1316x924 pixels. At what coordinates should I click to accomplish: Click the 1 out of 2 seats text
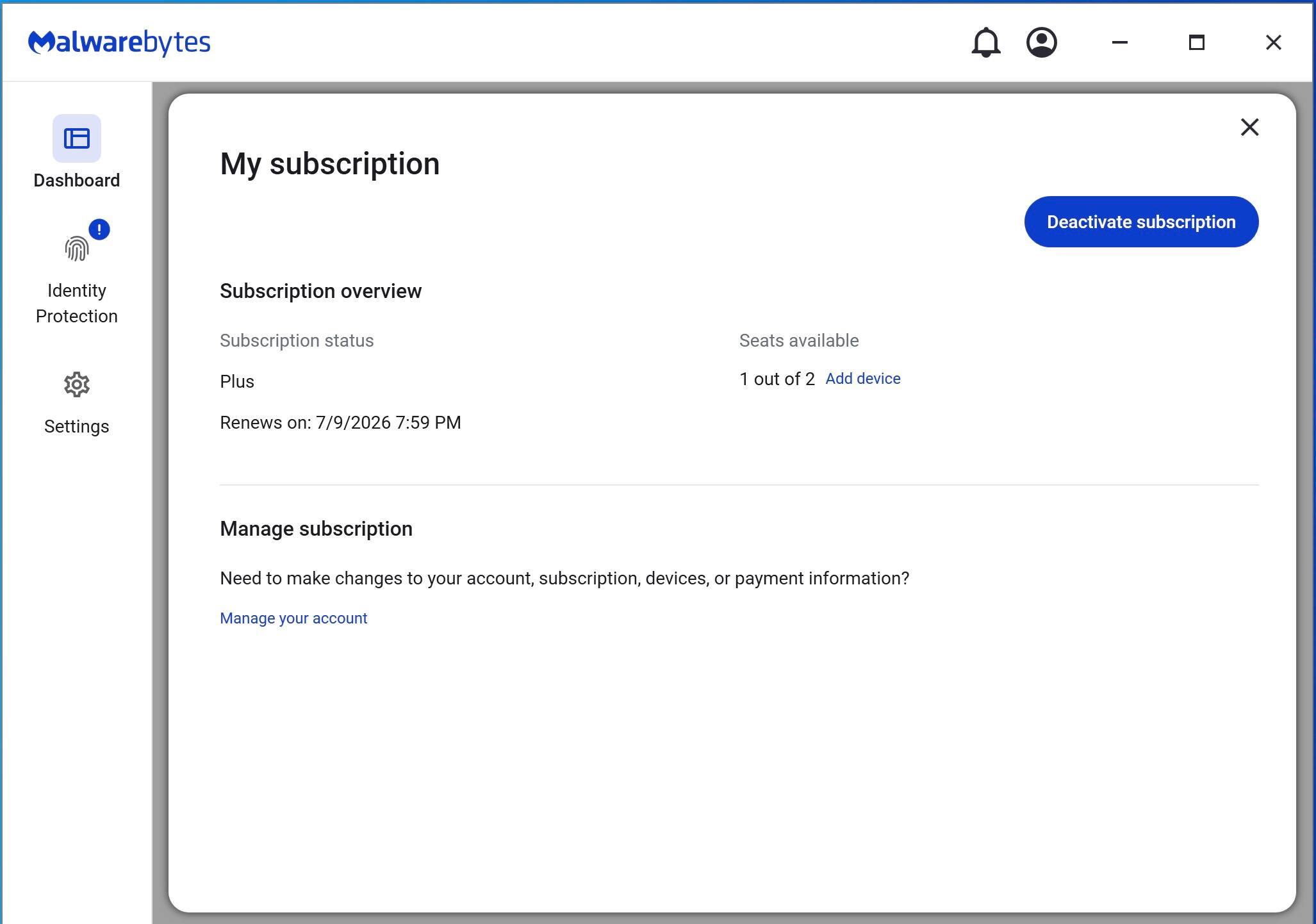click(777, 379)
